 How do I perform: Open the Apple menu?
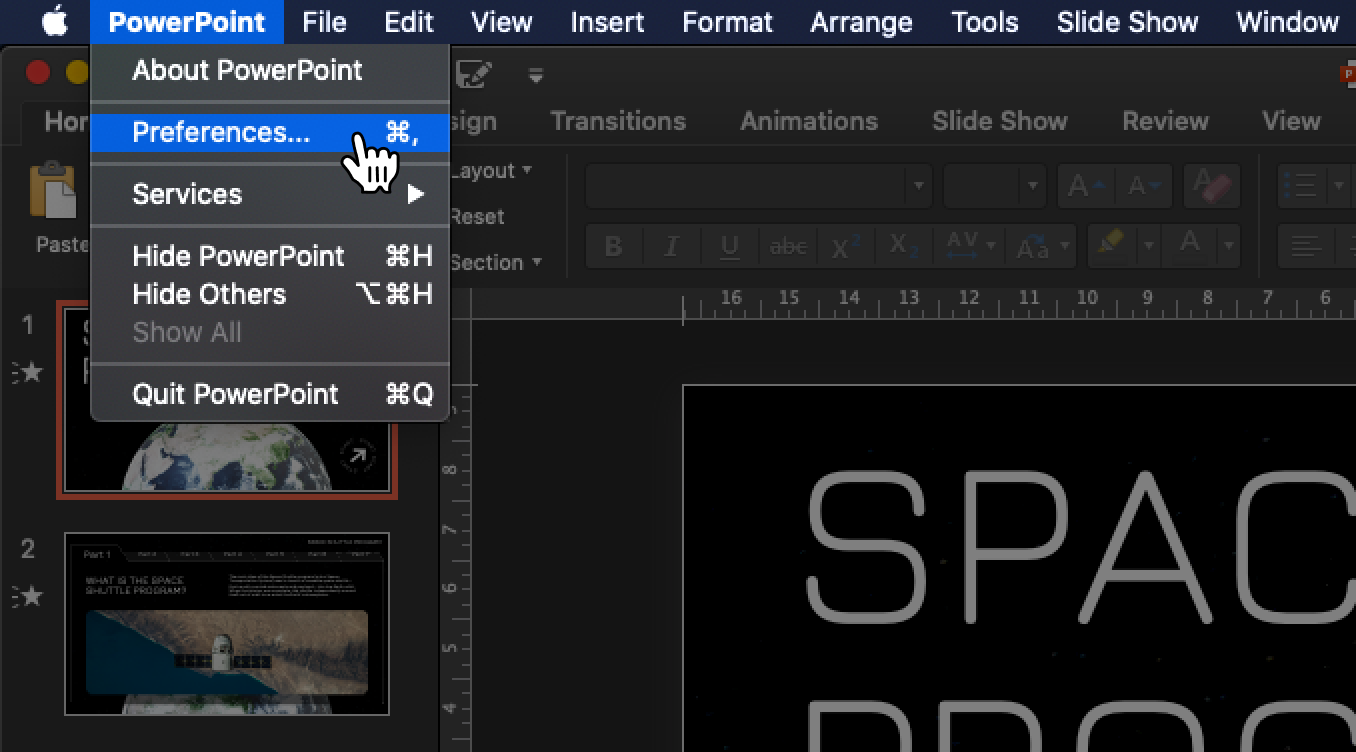54,22
